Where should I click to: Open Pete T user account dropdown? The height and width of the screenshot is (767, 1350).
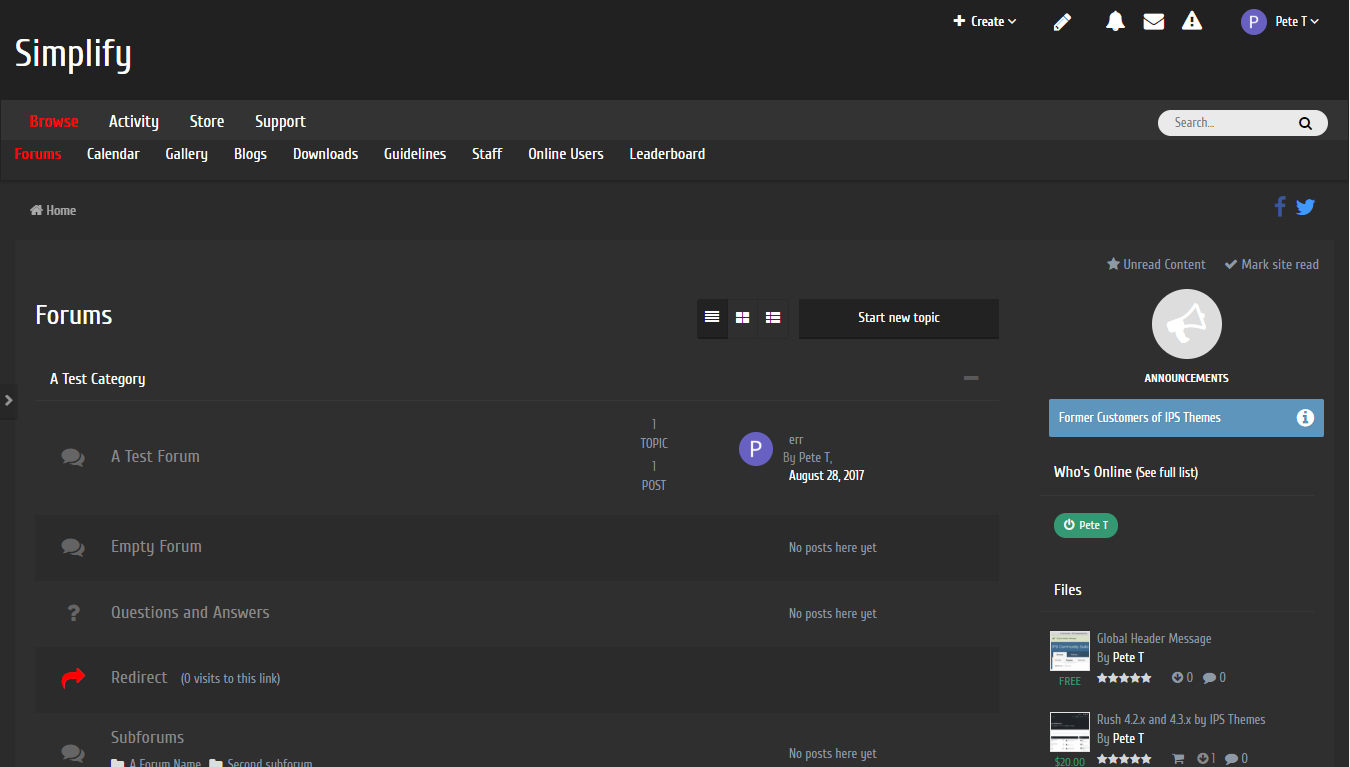tap(1297, 21)
